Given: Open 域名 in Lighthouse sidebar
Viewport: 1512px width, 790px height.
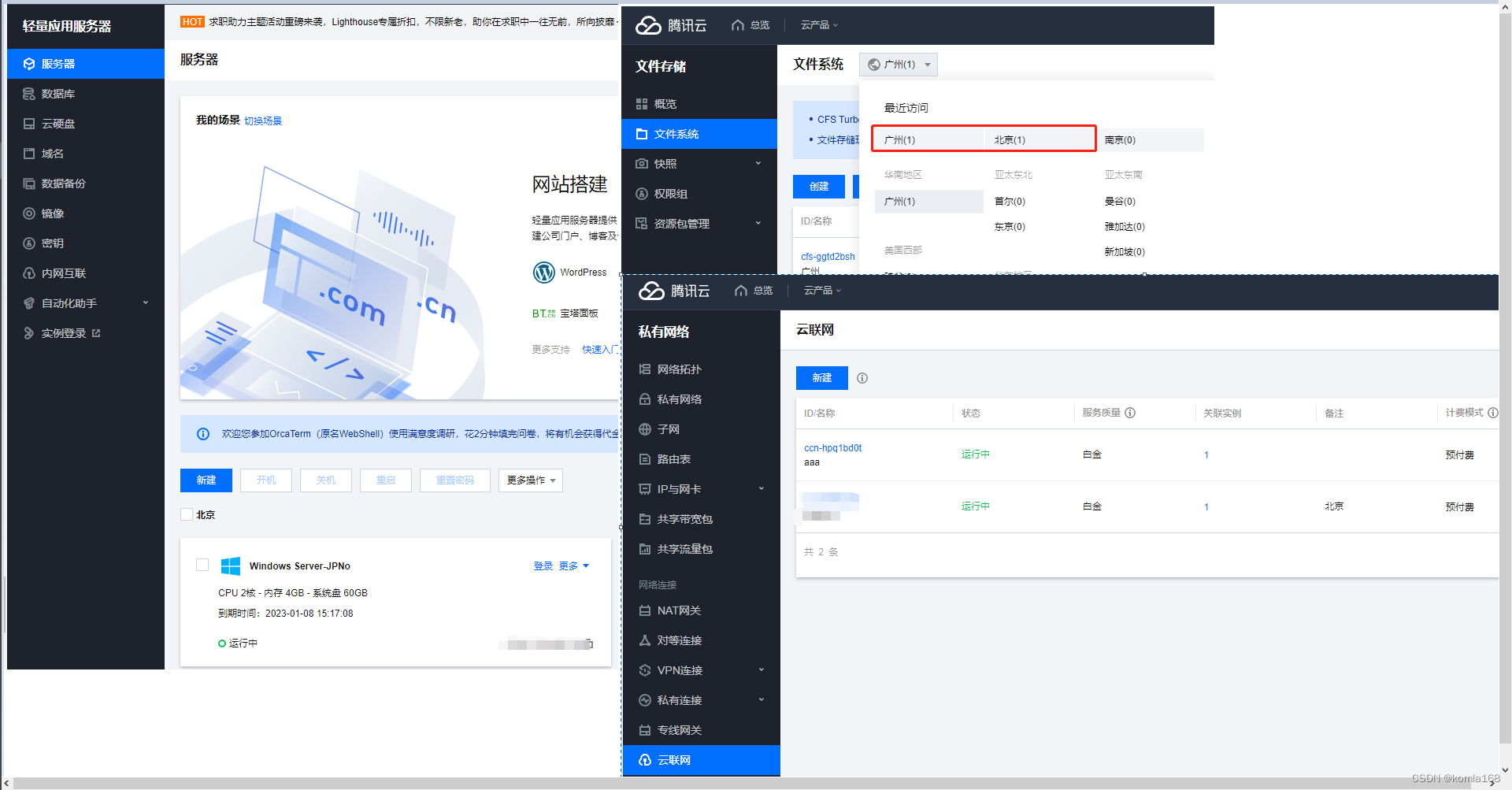Looking at the screenshot, I should 86,154.
